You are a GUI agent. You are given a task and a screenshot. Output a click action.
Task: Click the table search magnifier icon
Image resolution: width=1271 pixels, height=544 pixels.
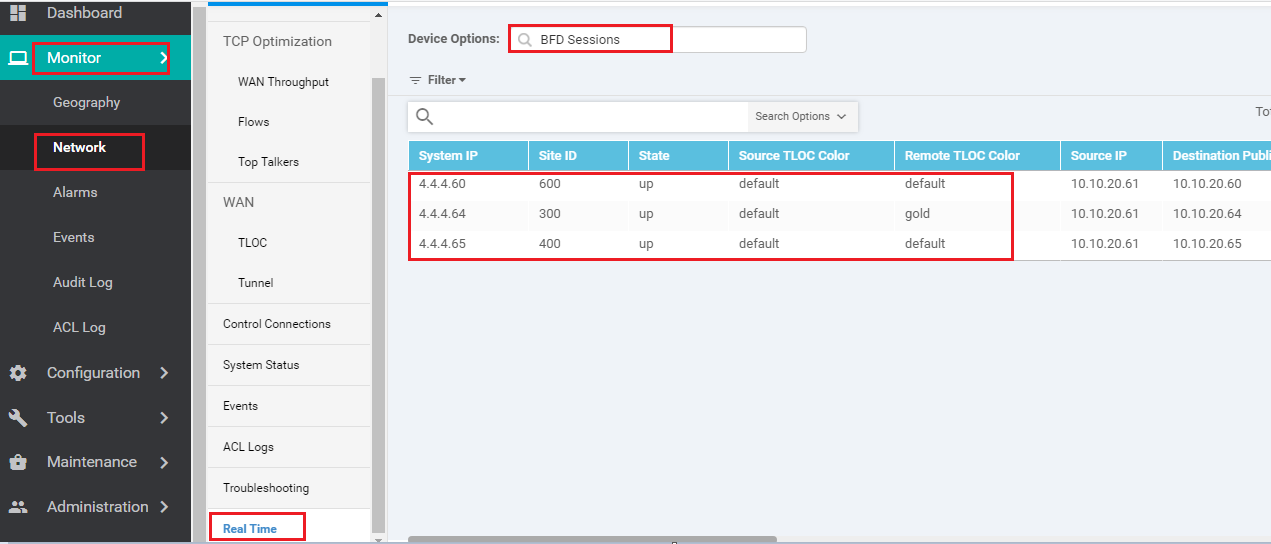click(424, 117)
